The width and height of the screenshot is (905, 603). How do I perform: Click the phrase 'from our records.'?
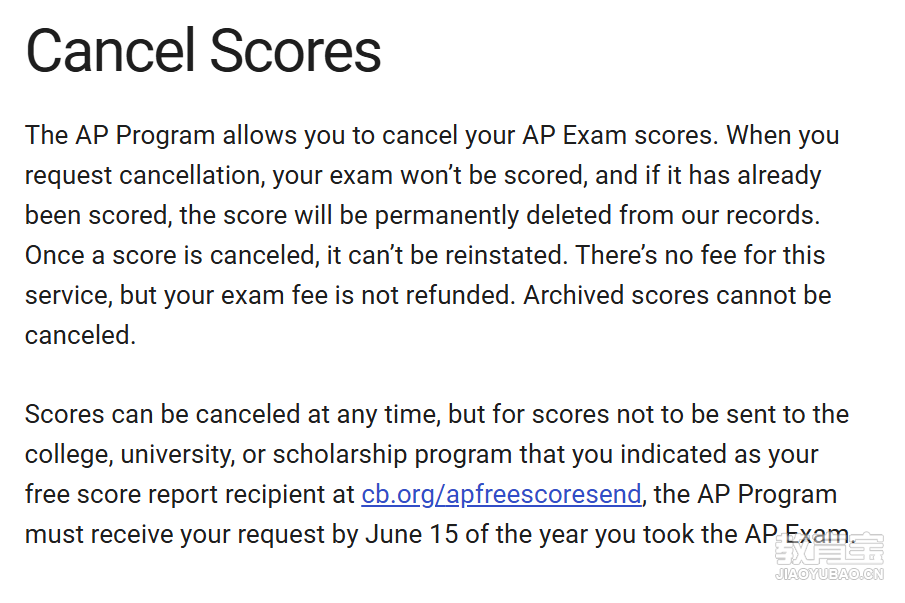[720, 215]
